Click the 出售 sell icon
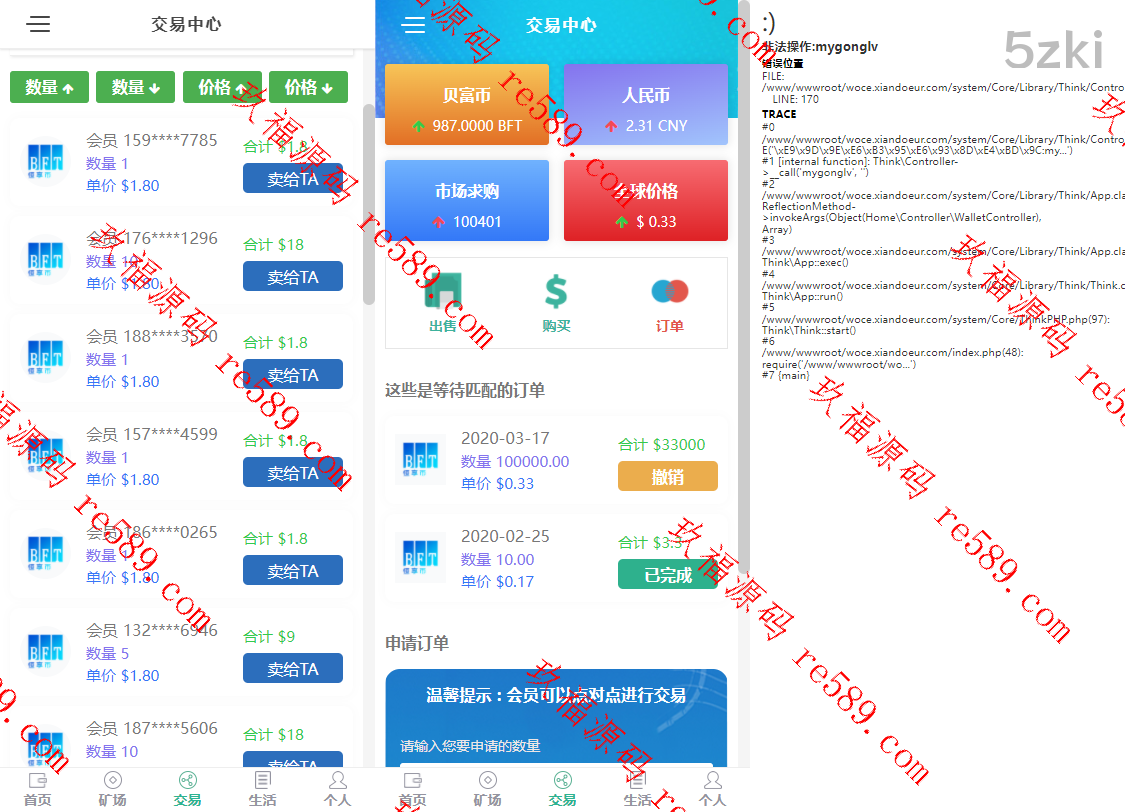Image resolution: width=1125 pixels, height=812 pixels. (443, 293)
